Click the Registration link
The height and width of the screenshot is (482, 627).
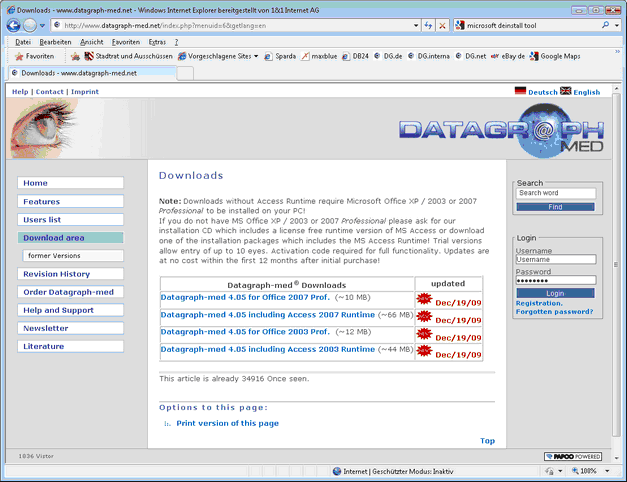tap(539, 303)
